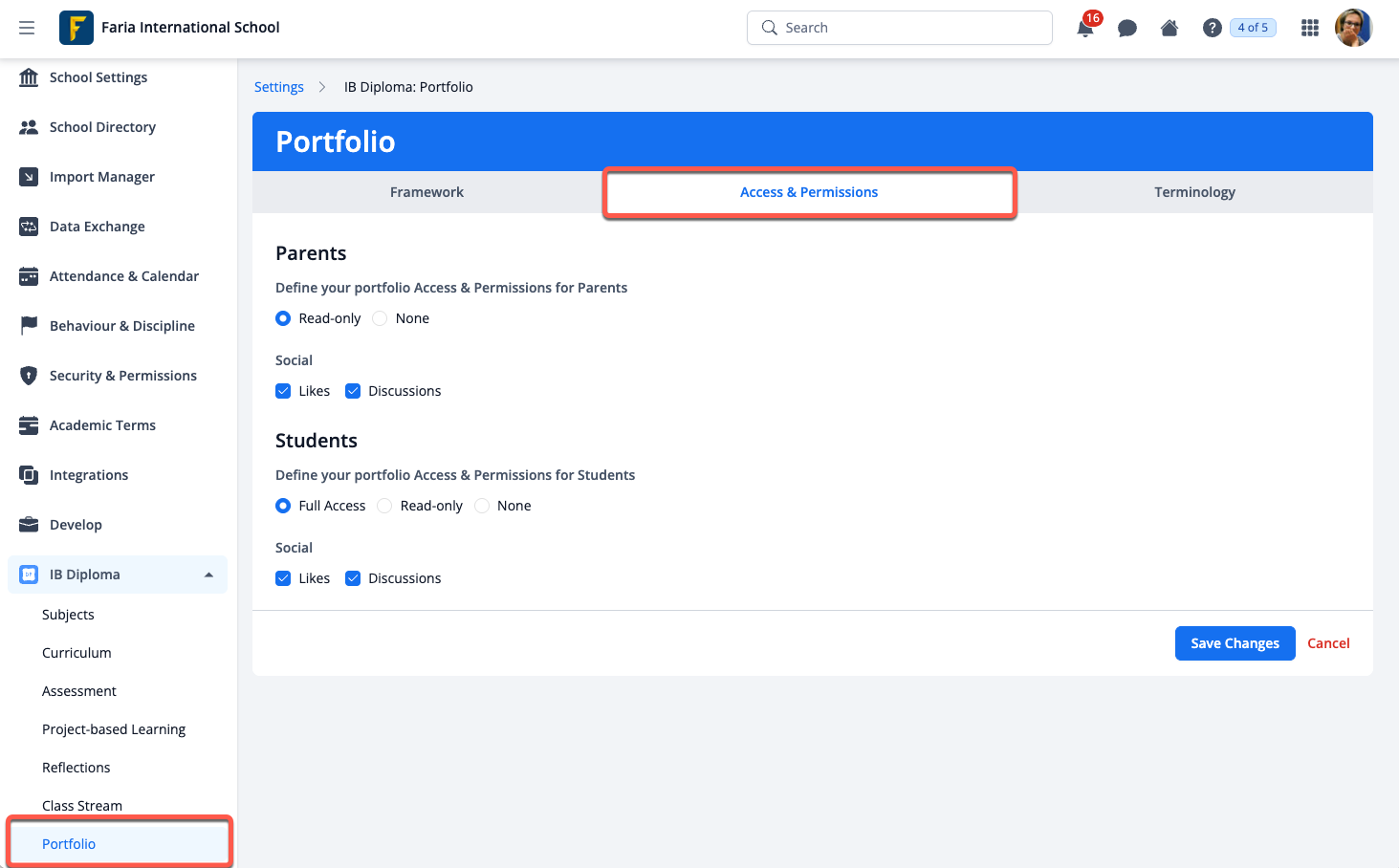Go to the home icon

[x=1169, y=29]
